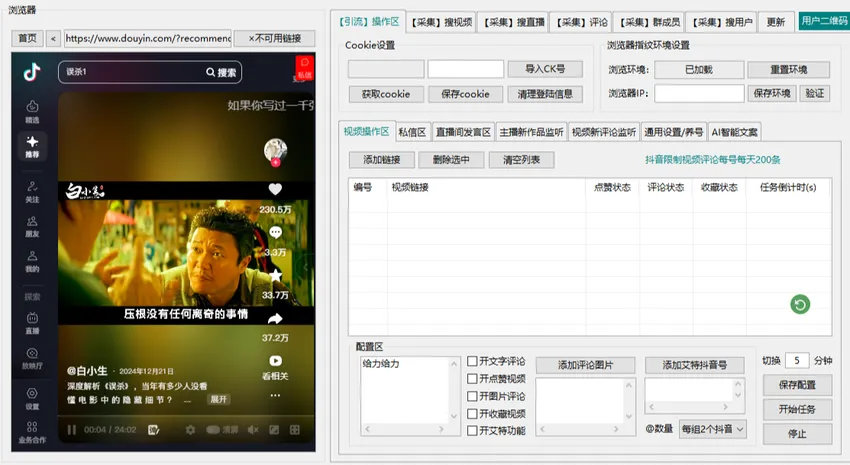Click the Douyin logo icon
The width and height of the screenshot is (850, 465).
(32, 72)
